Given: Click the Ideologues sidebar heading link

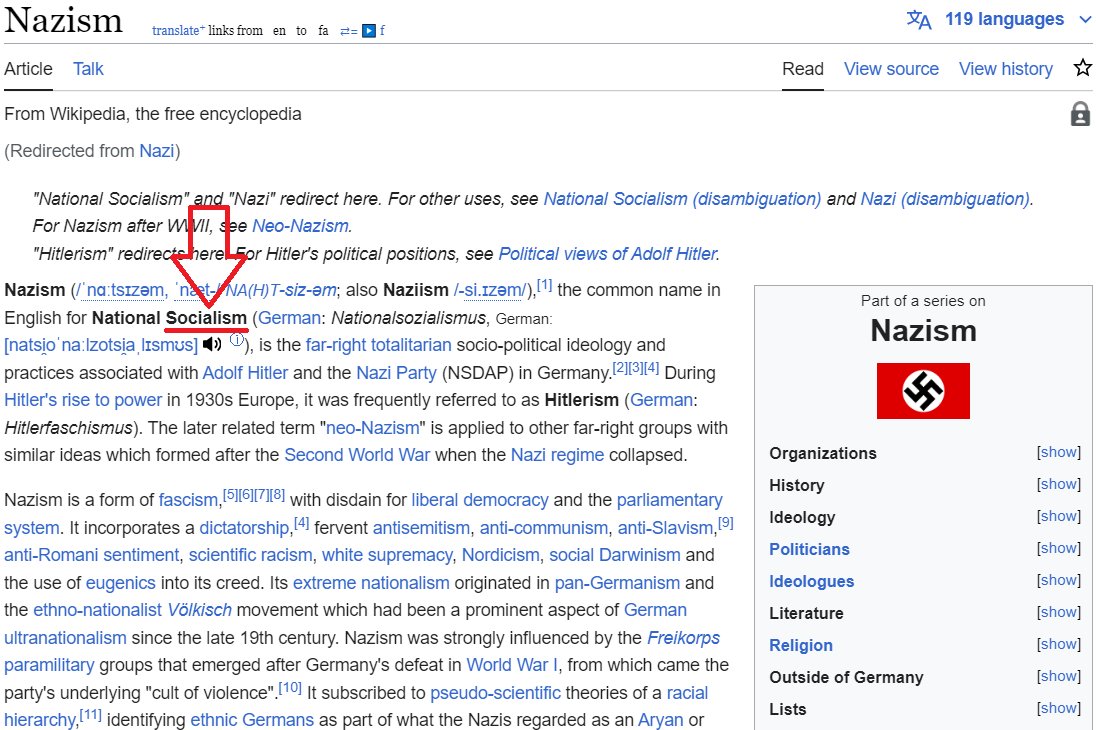Looking at the screenshot, I should point(812,582).
